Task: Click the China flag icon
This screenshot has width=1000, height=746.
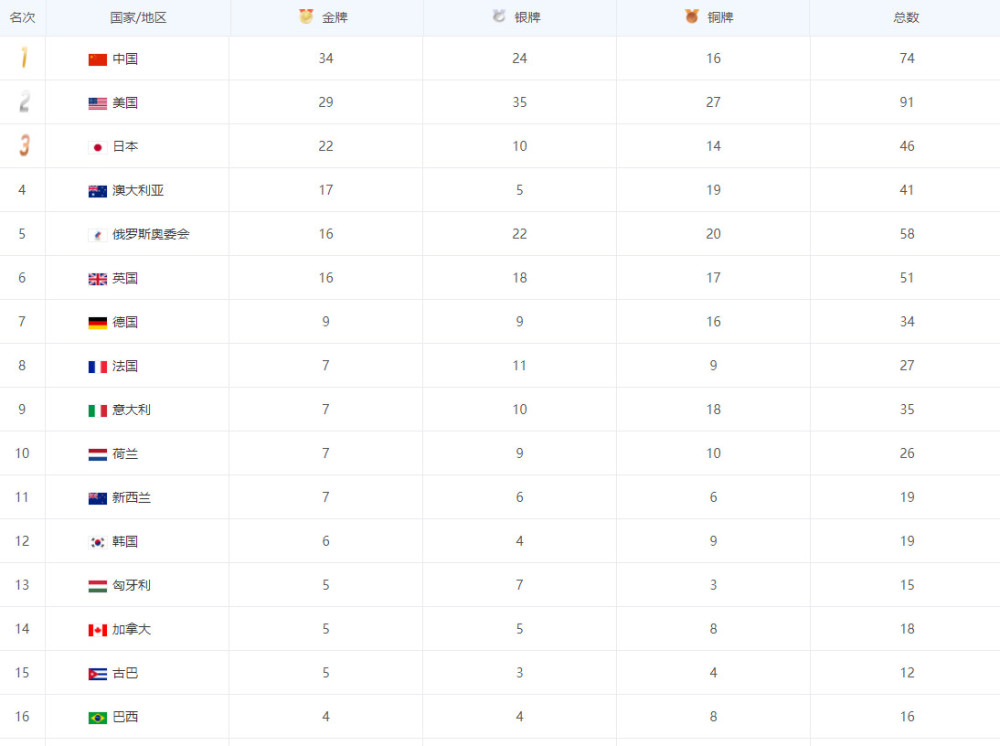Action: (98, 59)
